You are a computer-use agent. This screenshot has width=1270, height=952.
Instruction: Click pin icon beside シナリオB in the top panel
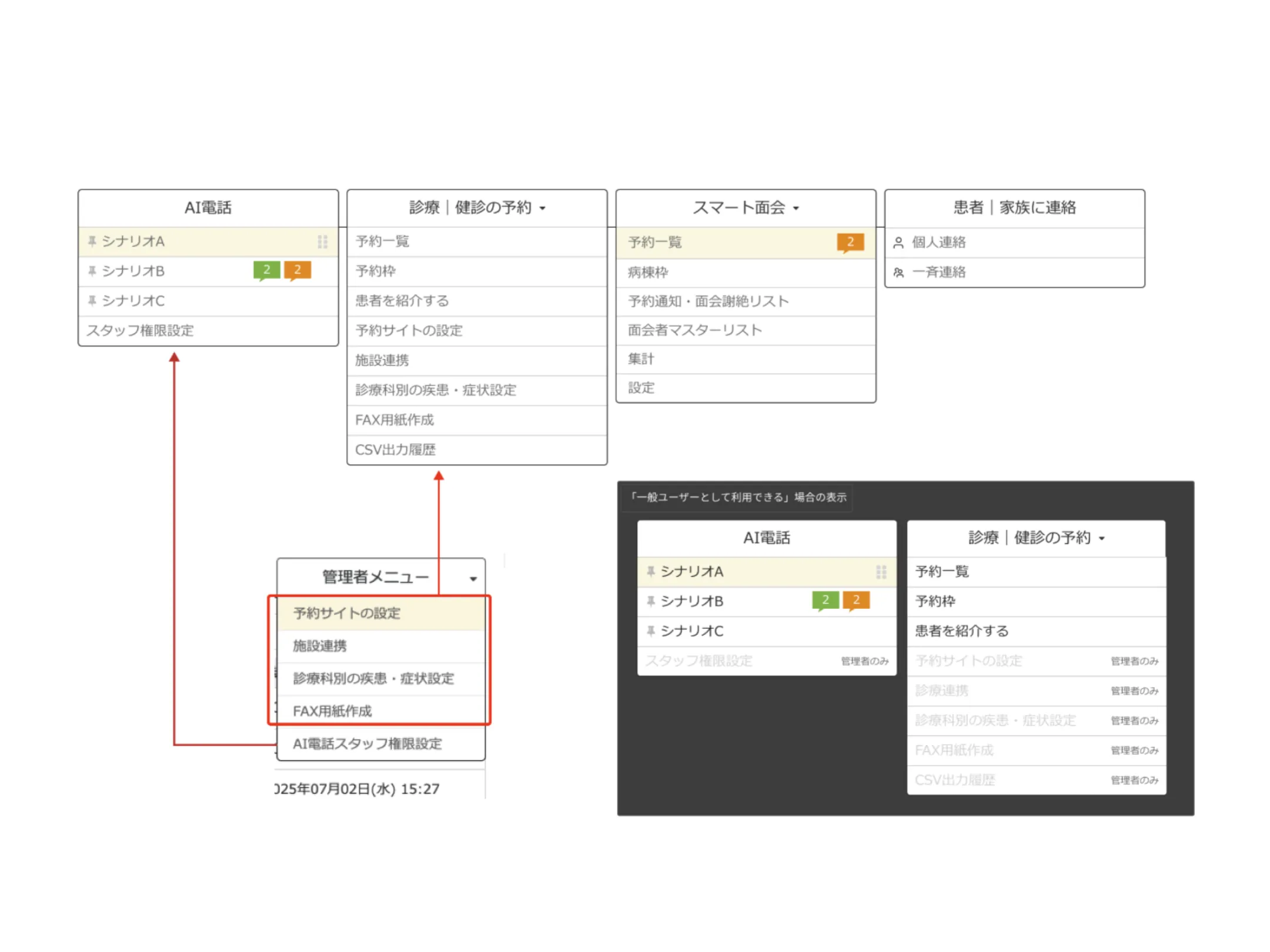click(92, 271)
